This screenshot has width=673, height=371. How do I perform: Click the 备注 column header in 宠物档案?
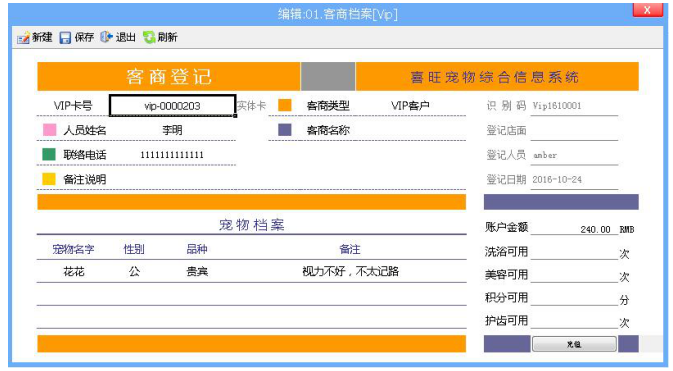(x=350, y=249)
